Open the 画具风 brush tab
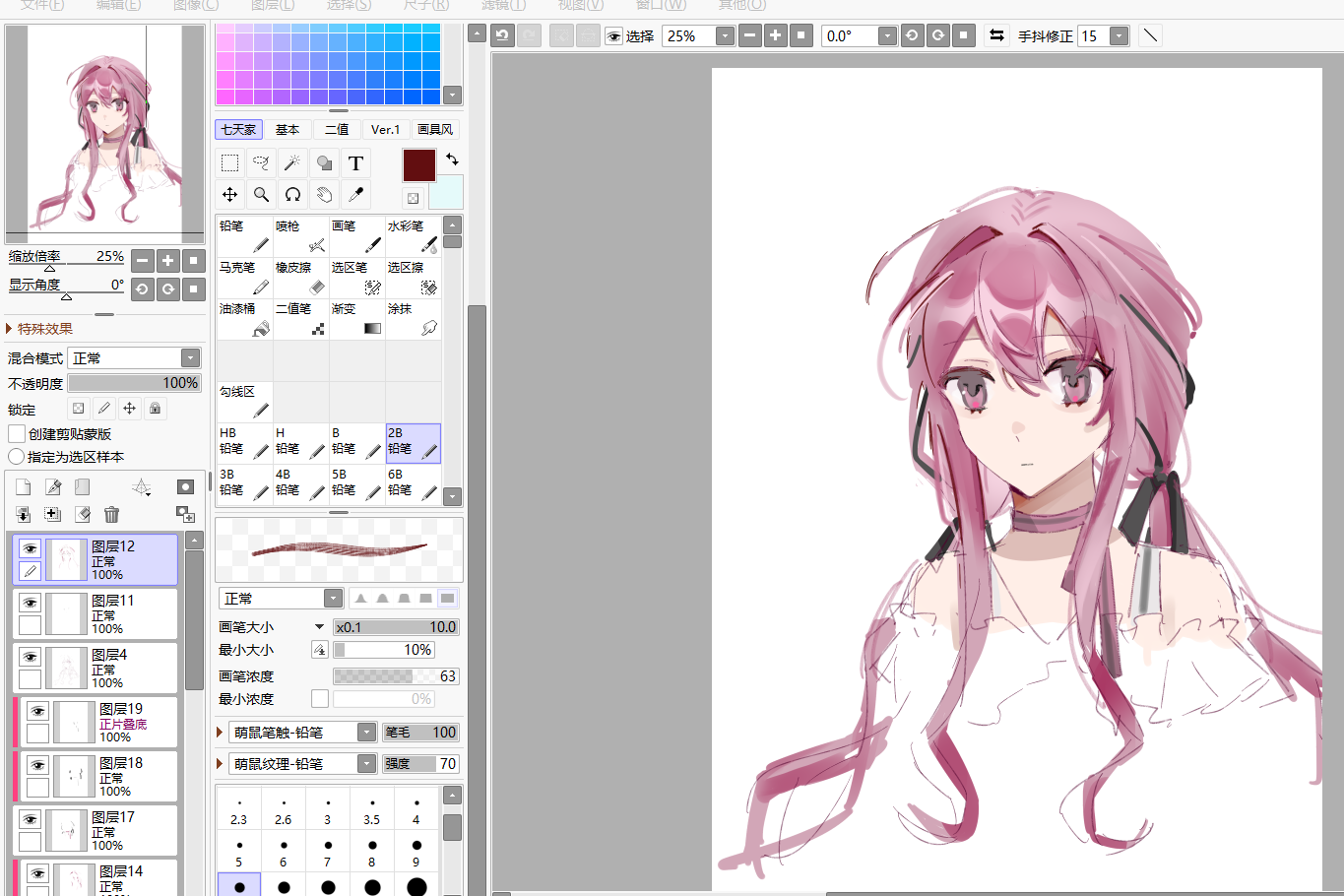Viewport: 1344px width, 896px height. tap(435, 130)
